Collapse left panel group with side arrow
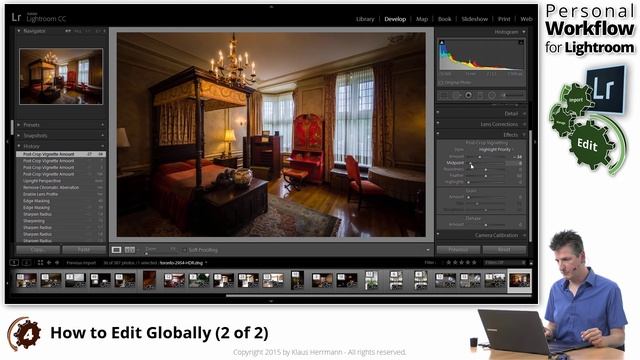 7,142
